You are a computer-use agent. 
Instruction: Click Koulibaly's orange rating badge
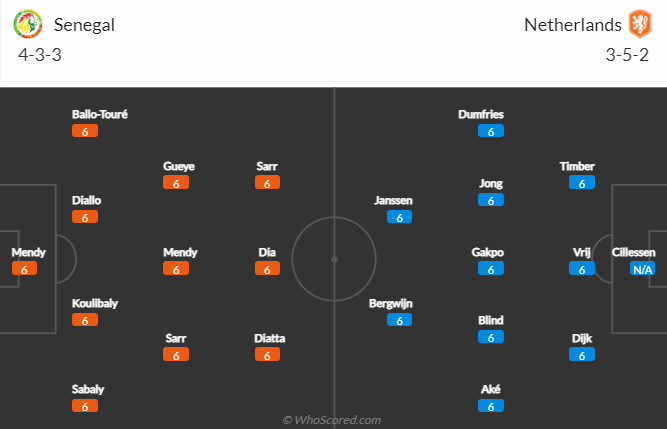coord(85,320)
